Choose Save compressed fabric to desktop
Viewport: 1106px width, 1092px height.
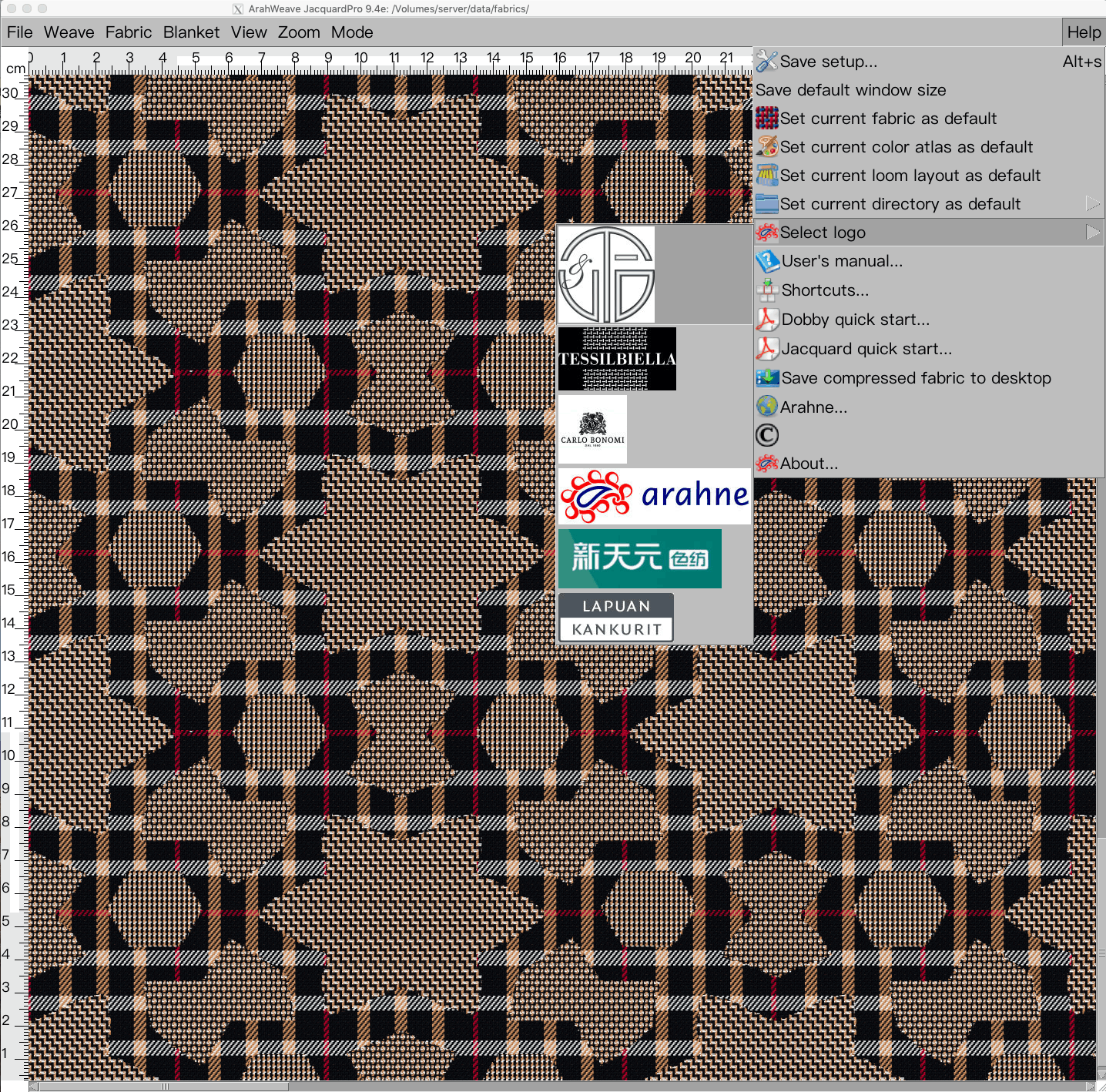pos(929,378)
